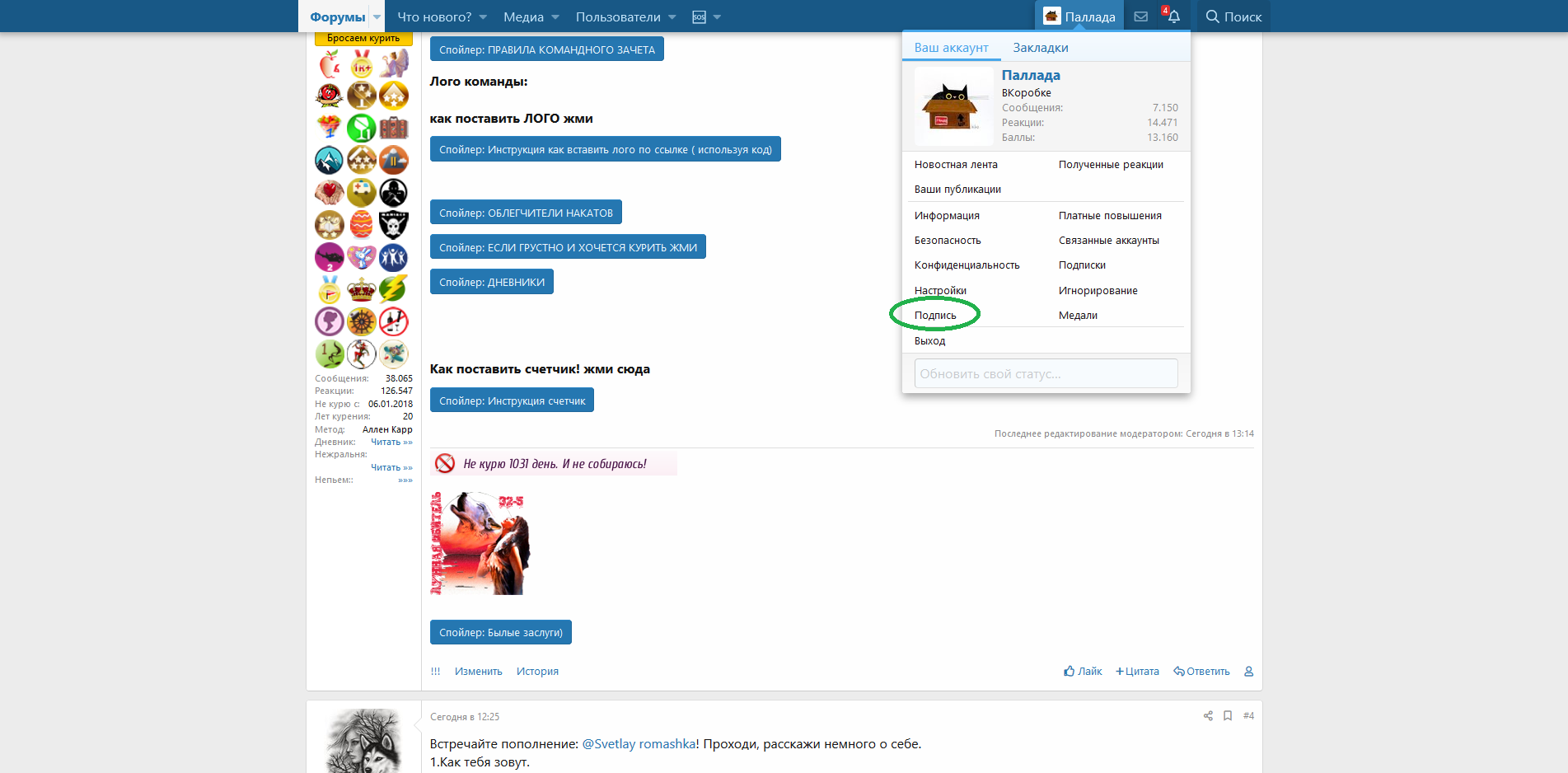The image size is (1568, 773).
Task: Expand the Медиа dropdown arrow
Action: point(555,16)
